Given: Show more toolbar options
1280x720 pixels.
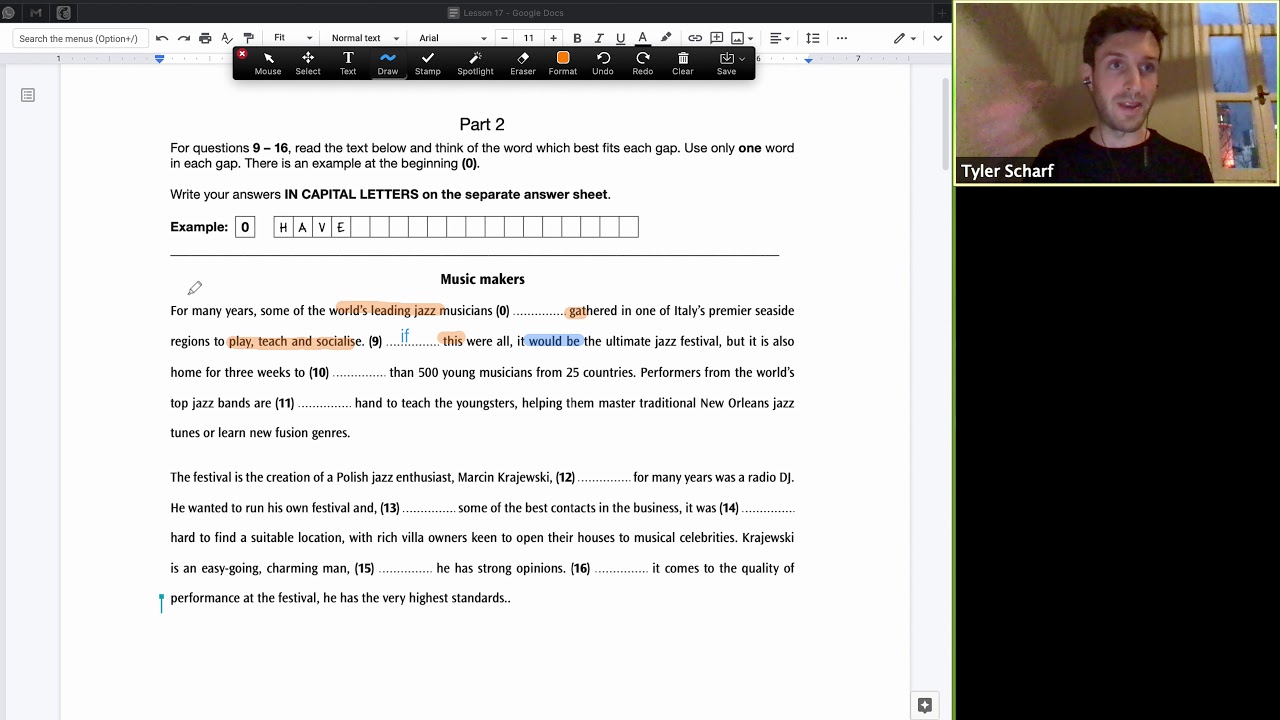Looking at the screenshot, I should click(x=842, y=38).
